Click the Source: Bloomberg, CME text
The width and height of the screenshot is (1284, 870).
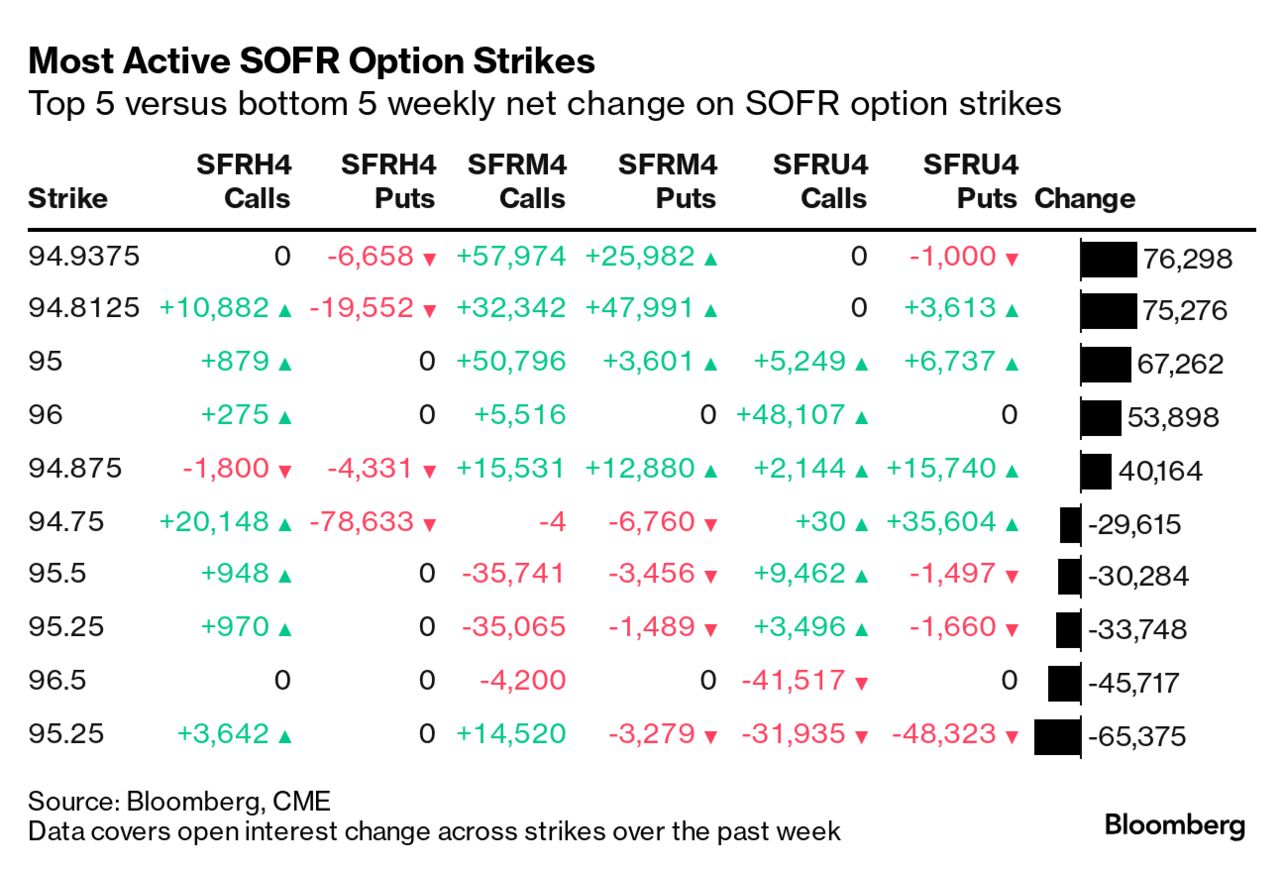point(179,801)
